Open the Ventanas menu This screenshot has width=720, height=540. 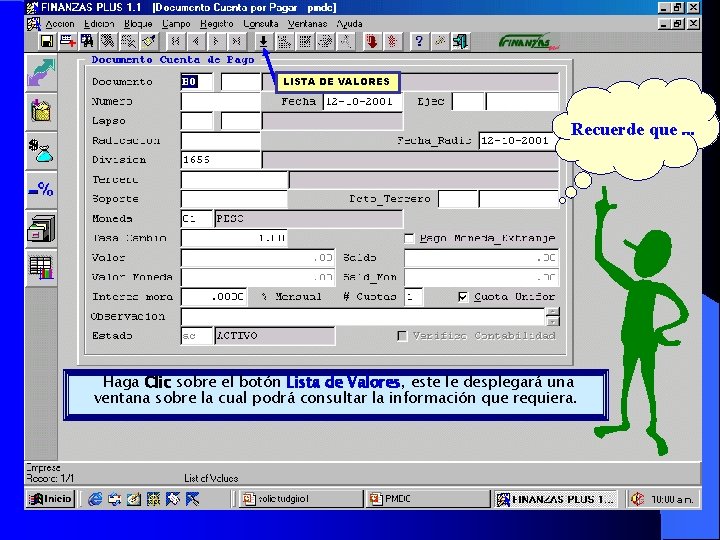307,24
